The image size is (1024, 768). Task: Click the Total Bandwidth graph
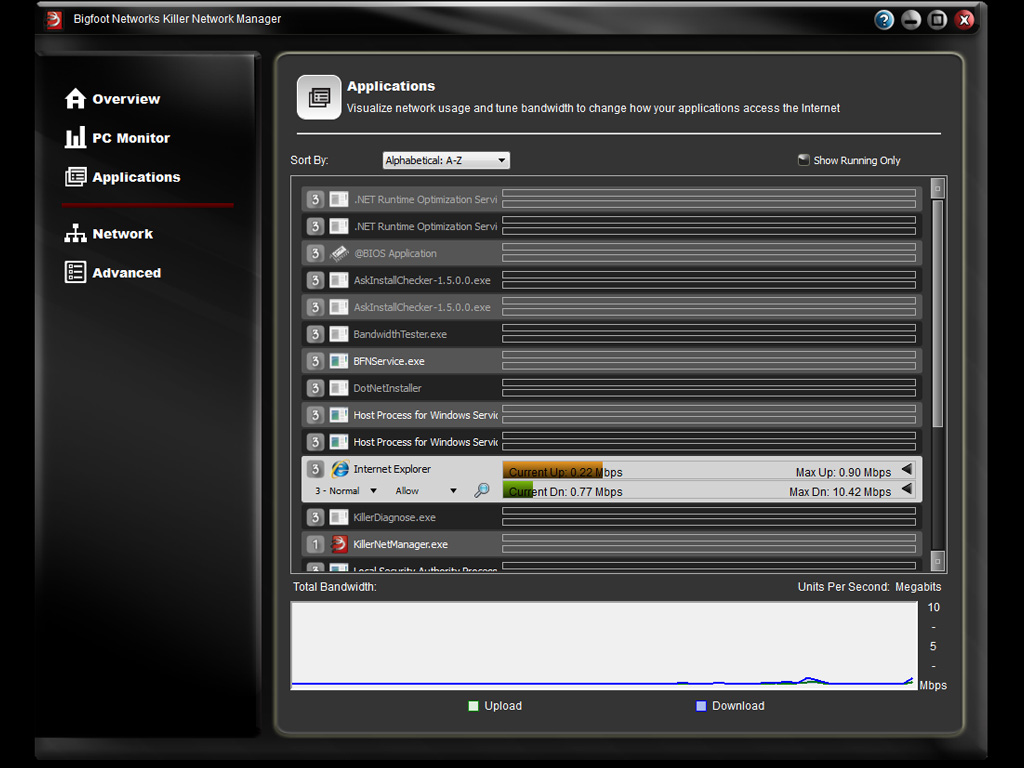(604, 645)
